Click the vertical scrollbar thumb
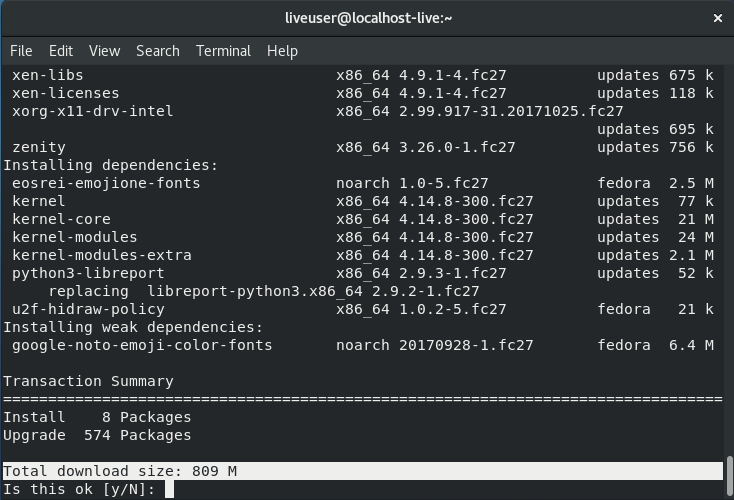This screenshot has width=734, height=500. coord(729,476)
